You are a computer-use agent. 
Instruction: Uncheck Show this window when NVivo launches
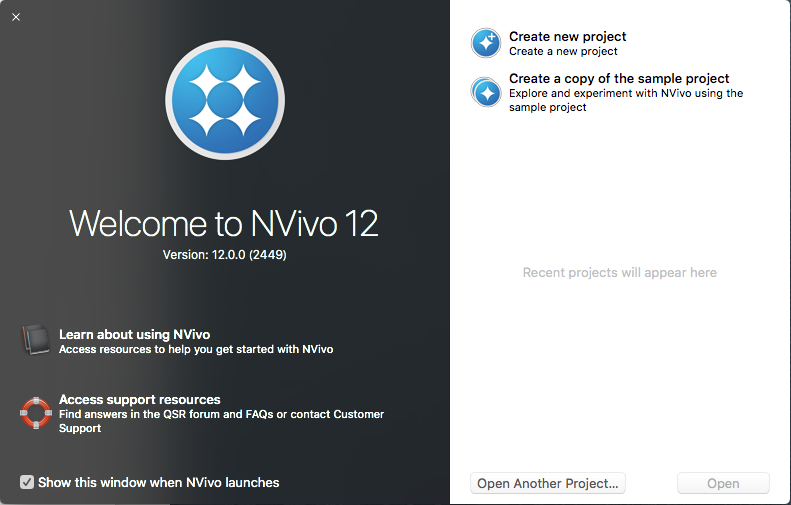point(27,482)
